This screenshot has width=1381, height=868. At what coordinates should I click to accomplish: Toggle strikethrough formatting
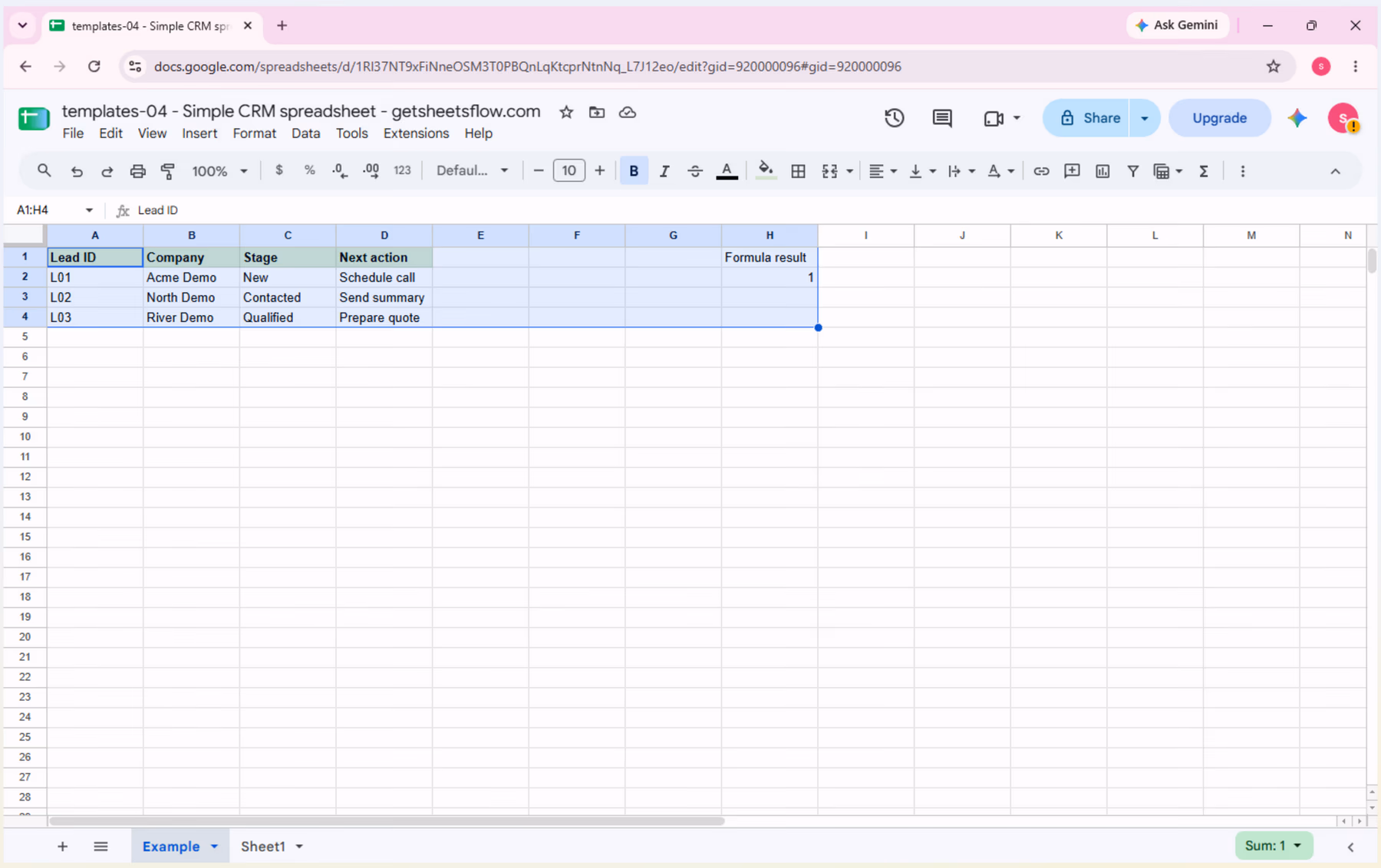click(695, 171)
